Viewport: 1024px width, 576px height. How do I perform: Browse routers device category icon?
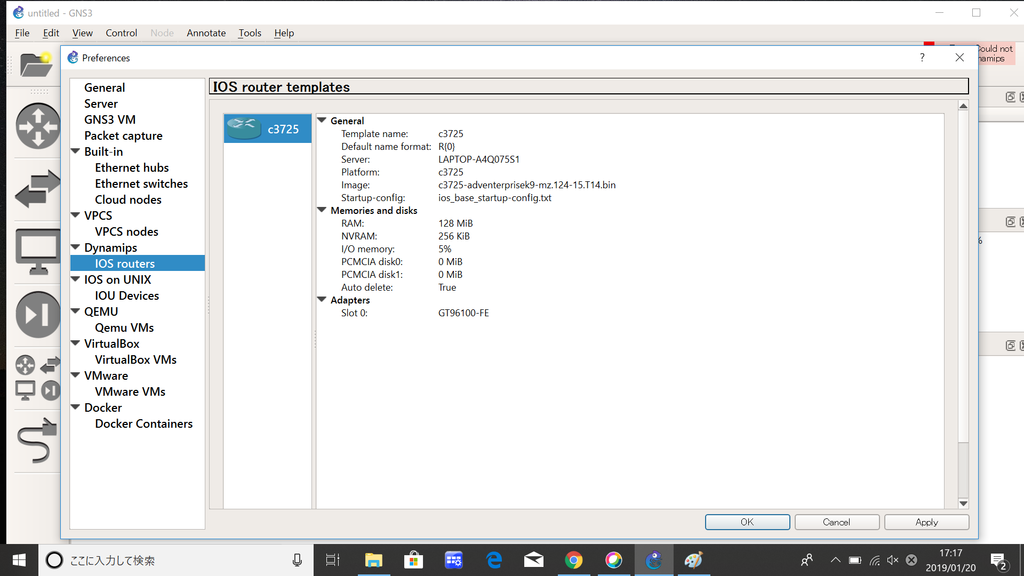click(38, 125)
